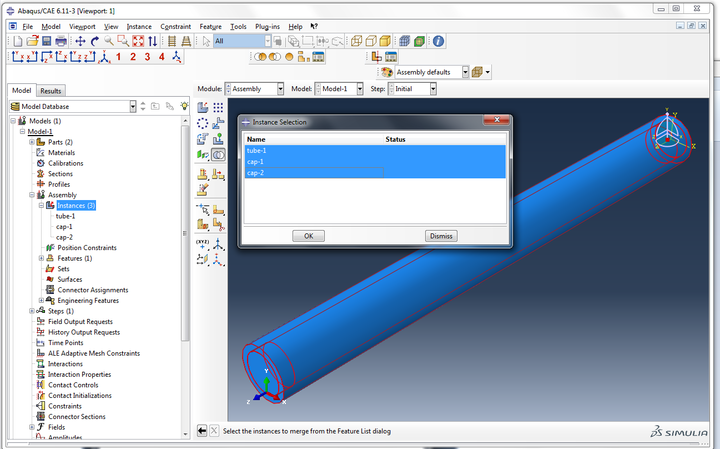The height and width of the screenshot is (449, 720).
Task: Collapse the Instances (3) node
Action: (x=41, y=205)
